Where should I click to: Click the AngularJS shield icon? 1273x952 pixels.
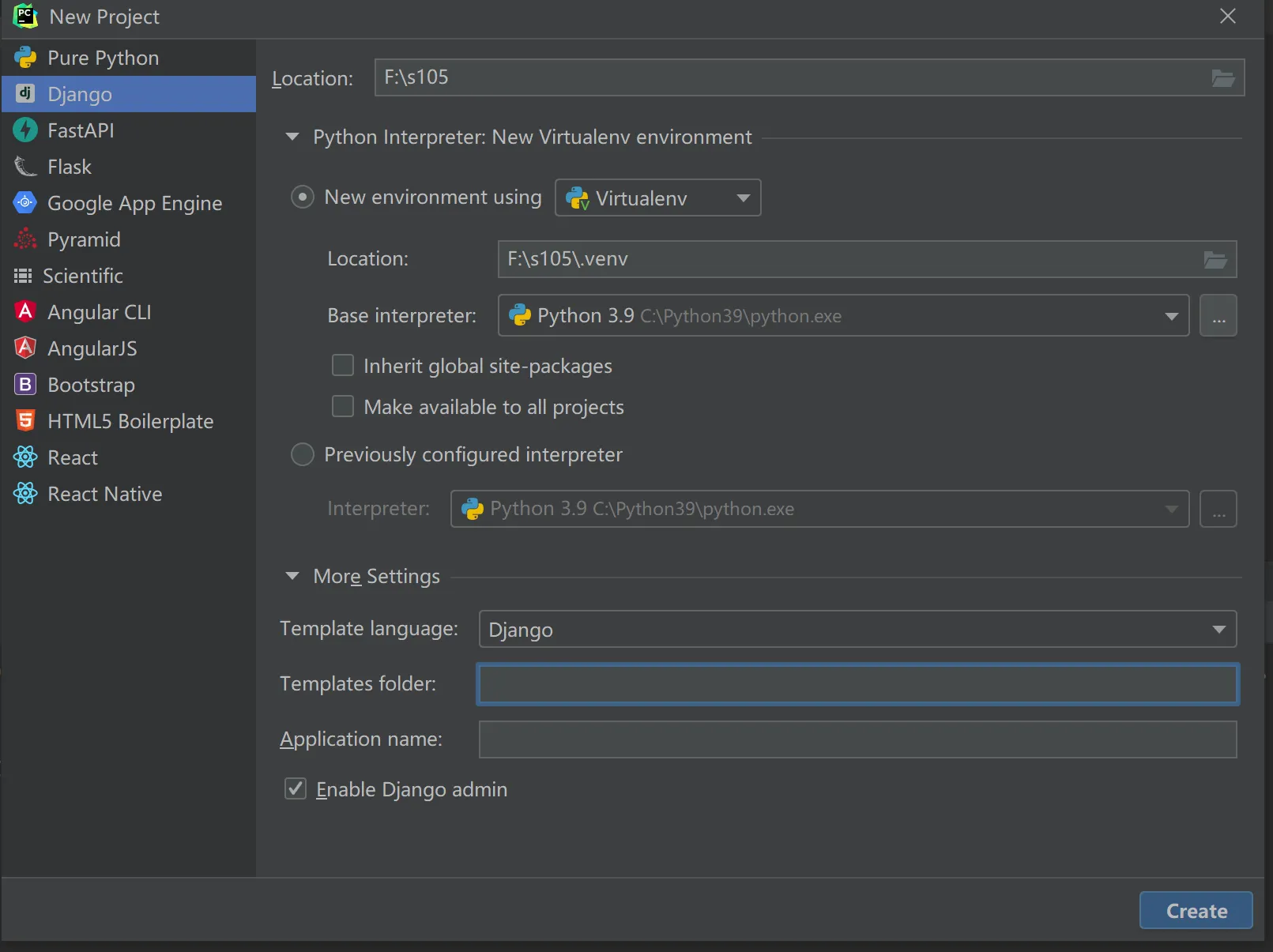[25, 348]
